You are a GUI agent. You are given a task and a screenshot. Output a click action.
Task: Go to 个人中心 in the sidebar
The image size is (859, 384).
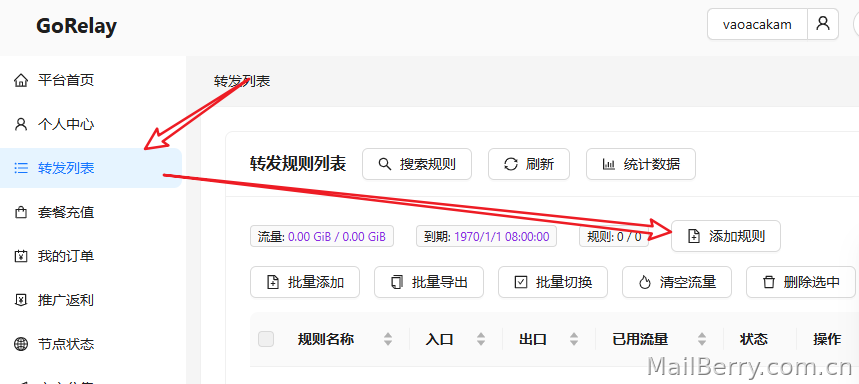click(91, 124)
